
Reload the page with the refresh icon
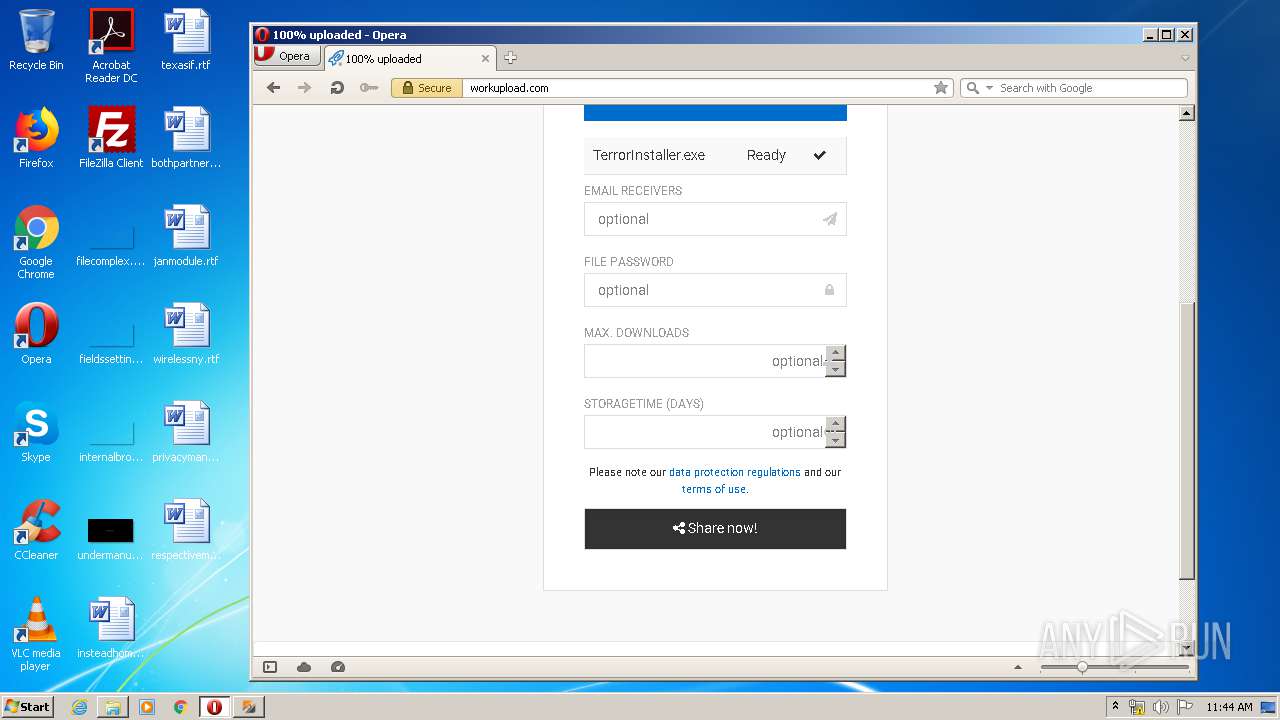pos(337,88)
